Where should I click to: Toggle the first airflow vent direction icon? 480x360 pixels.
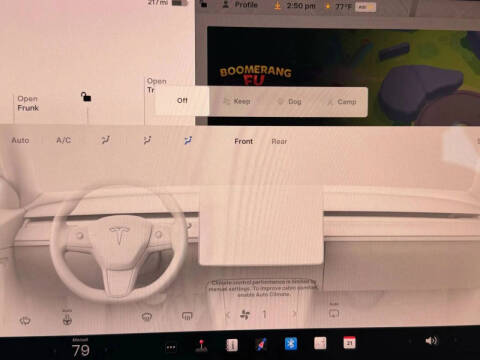pyautogui.click(x=105, y=140)
